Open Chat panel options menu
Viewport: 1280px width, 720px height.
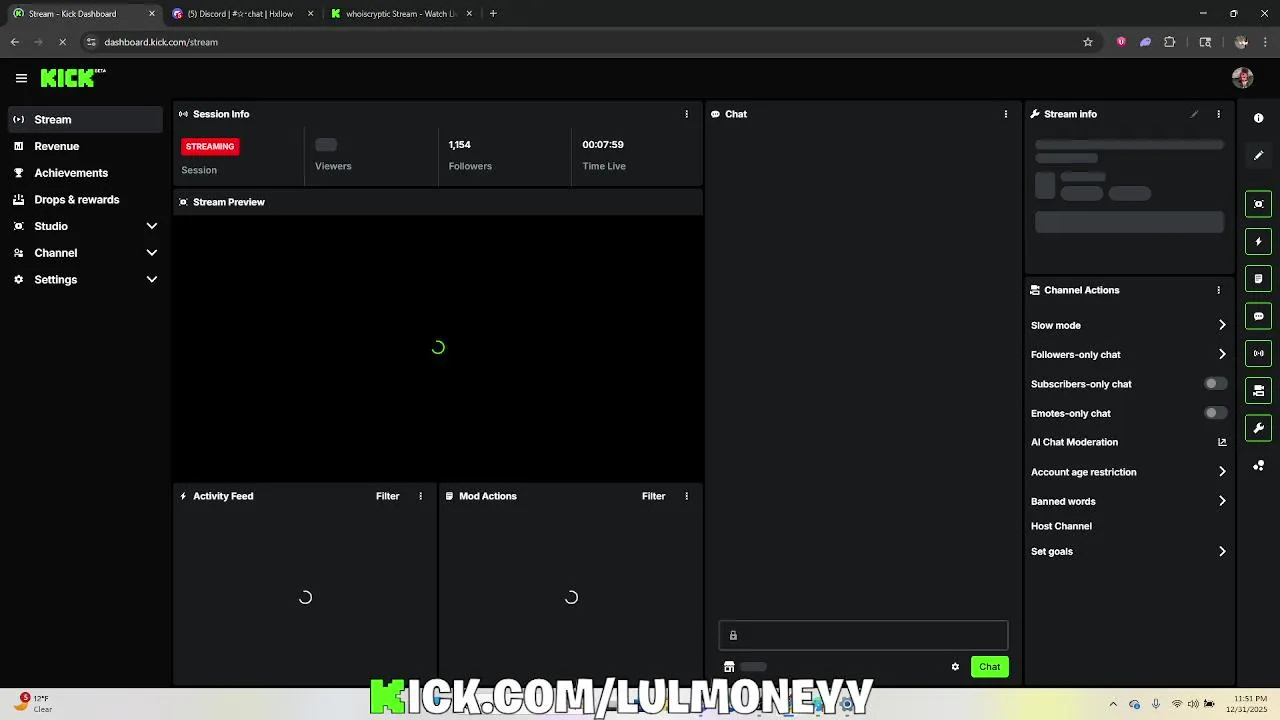1006,114
